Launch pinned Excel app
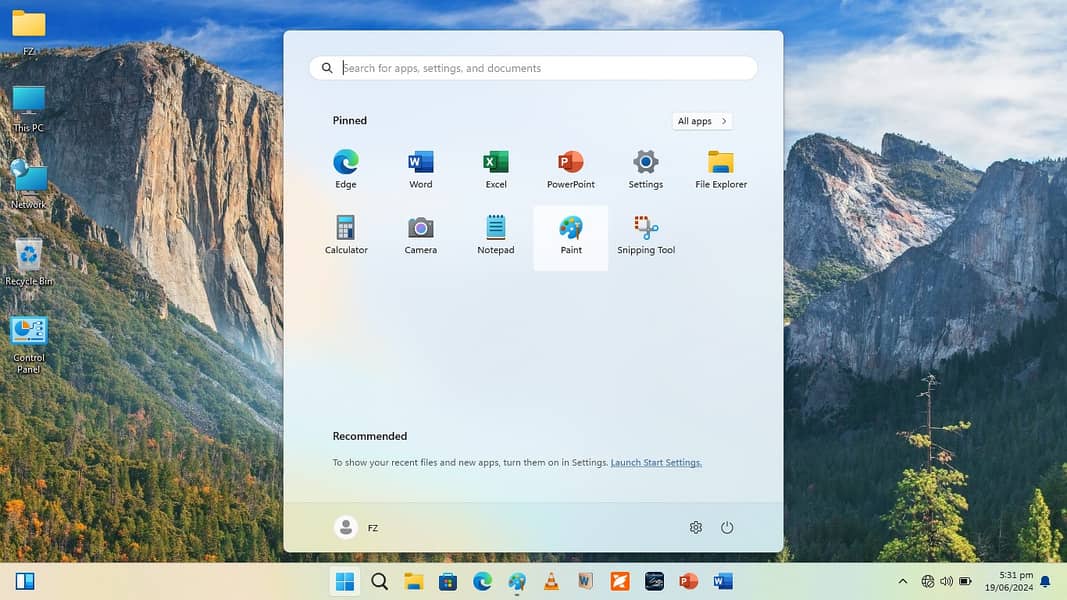1067x600 pixels. (x=496, y=169)
